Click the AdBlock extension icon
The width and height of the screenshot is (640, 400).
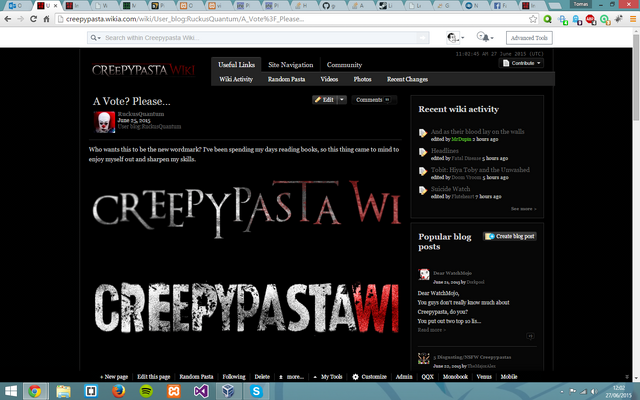pyautogui.click(x=590, y=19)
